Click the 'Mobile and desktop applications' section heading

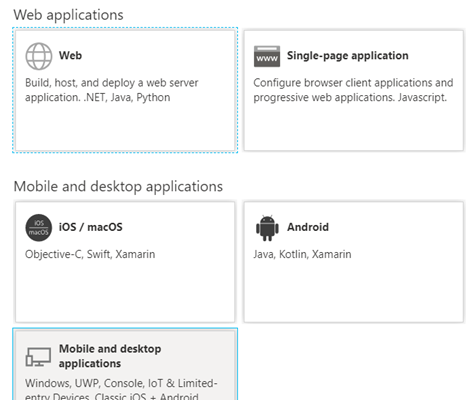[x=118, y=186]
